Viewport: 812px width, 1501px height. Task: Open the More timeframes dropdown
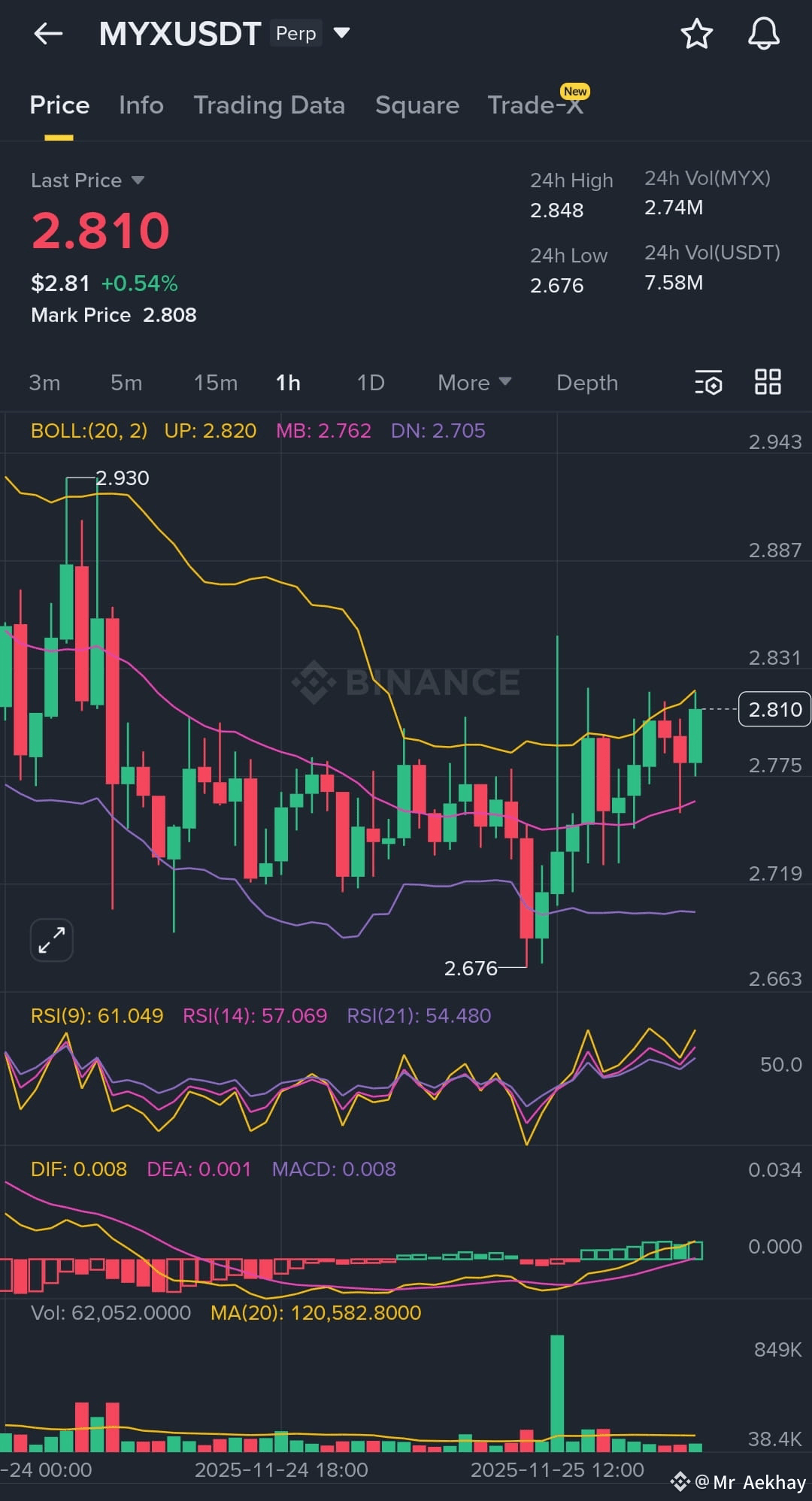pos(474,383)
